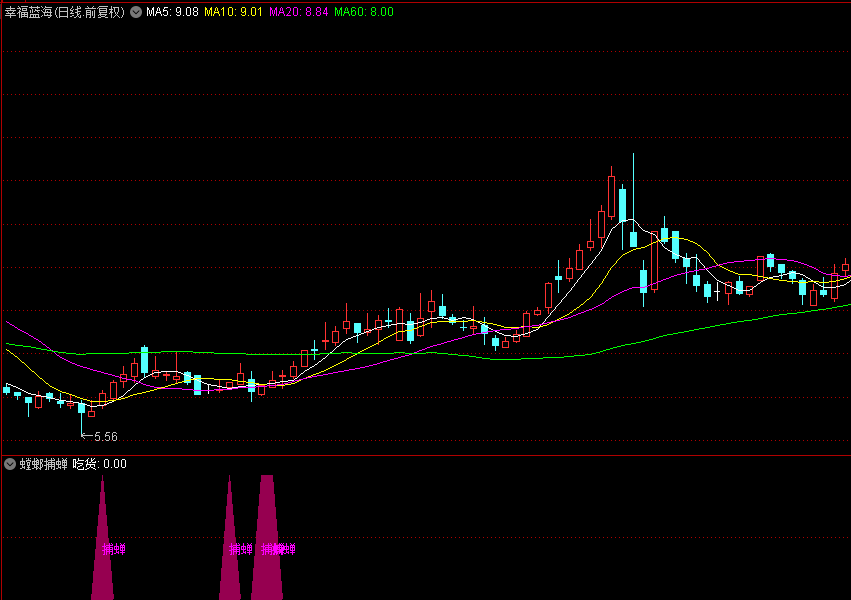Click the 螳螂捕蝉 indicator name
The width and height of the screenshot is (851, 600).
click(44, 464)
